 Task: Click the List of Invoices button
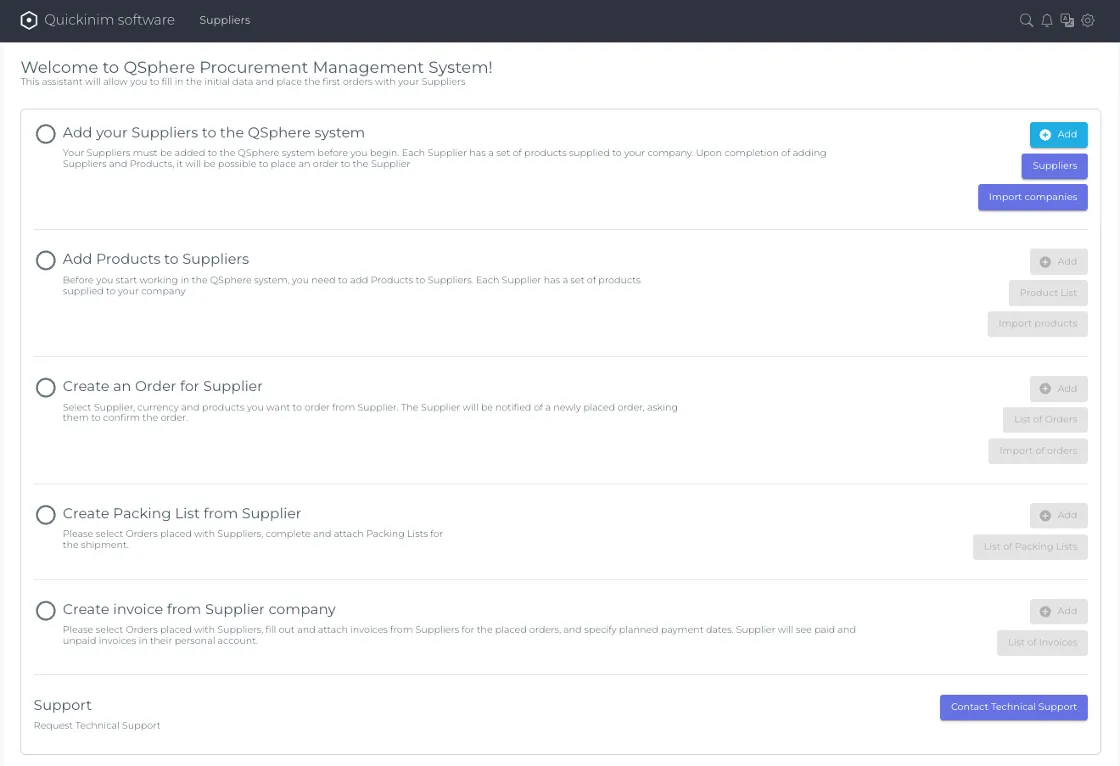[x=1042, y=643]
